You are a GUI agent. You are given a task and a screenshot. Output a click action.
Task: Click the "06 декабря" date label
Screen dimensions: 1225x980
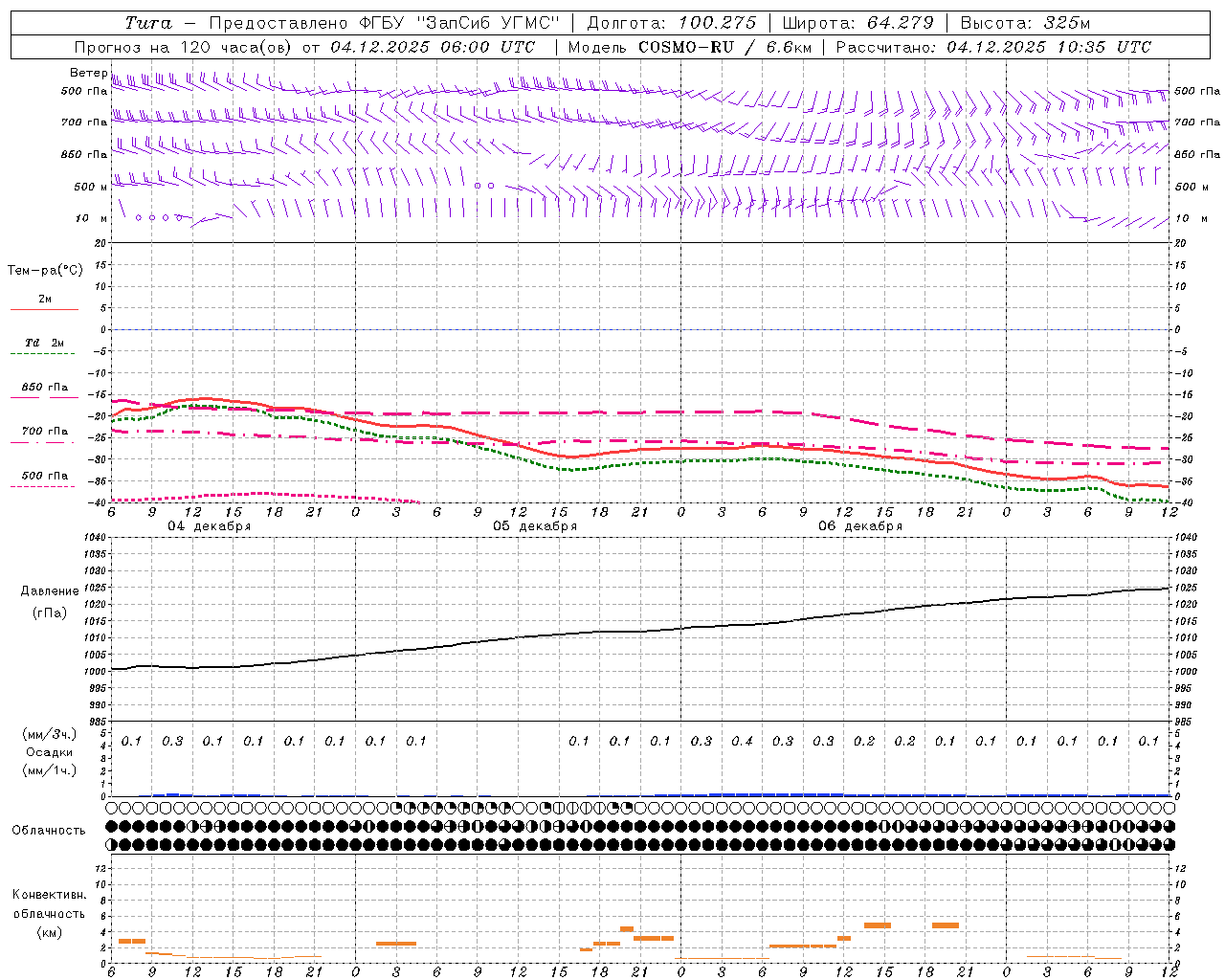[860, 526]
